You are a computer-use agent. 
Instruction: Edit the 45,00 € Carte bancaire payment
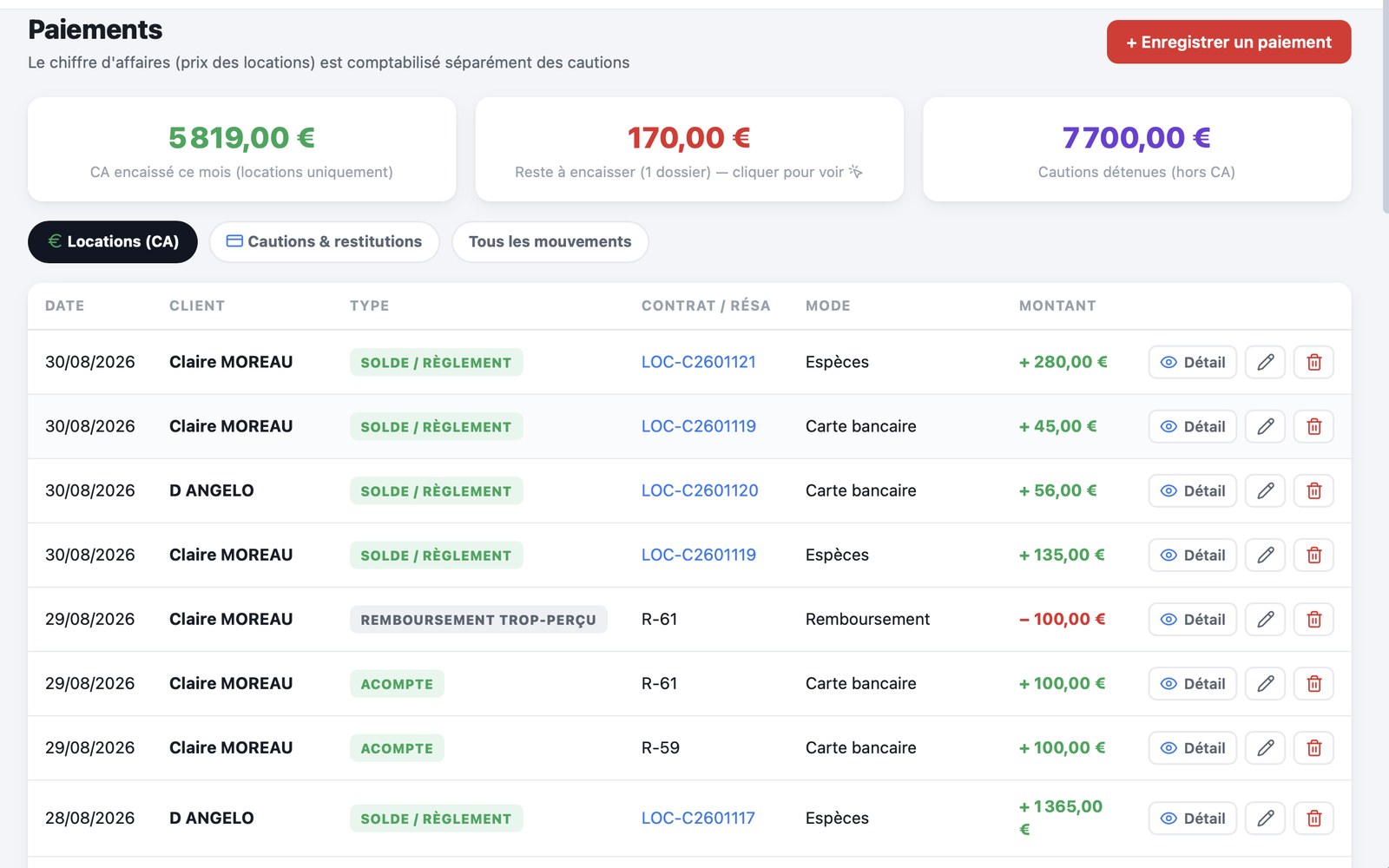[1265, 426]
